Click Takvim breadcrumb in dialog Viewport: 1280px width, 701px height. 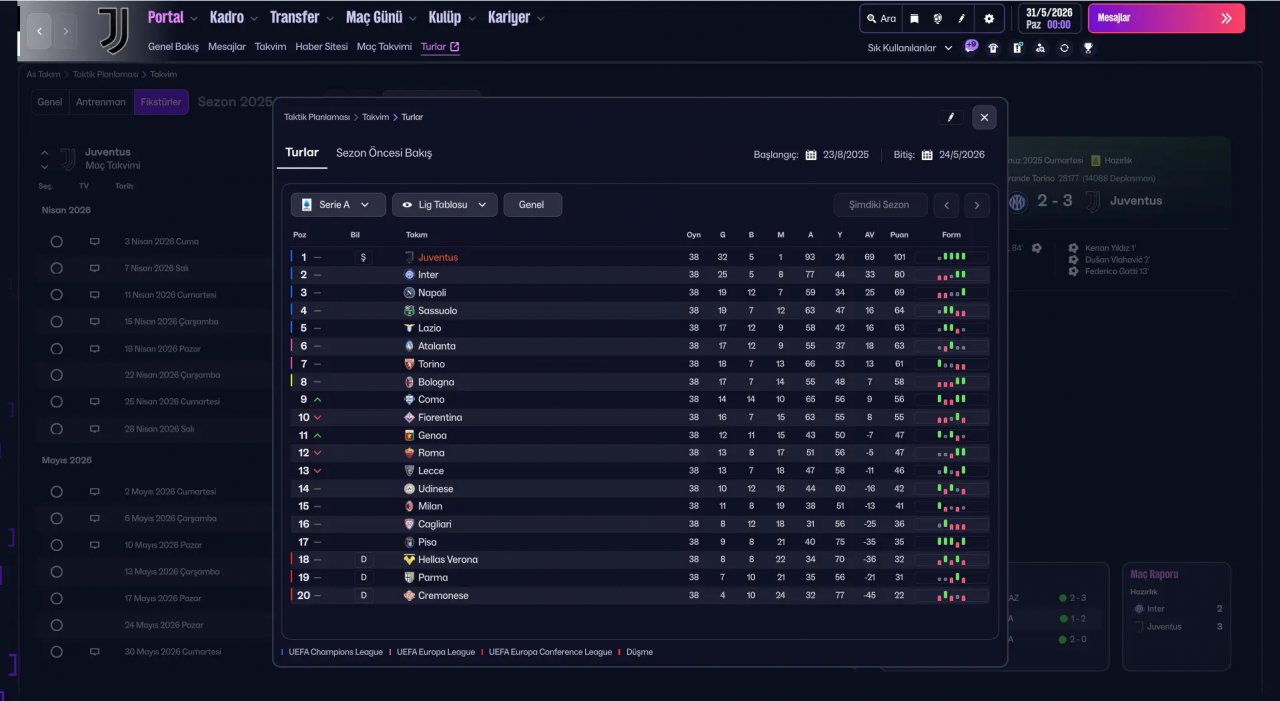(376, 117)
